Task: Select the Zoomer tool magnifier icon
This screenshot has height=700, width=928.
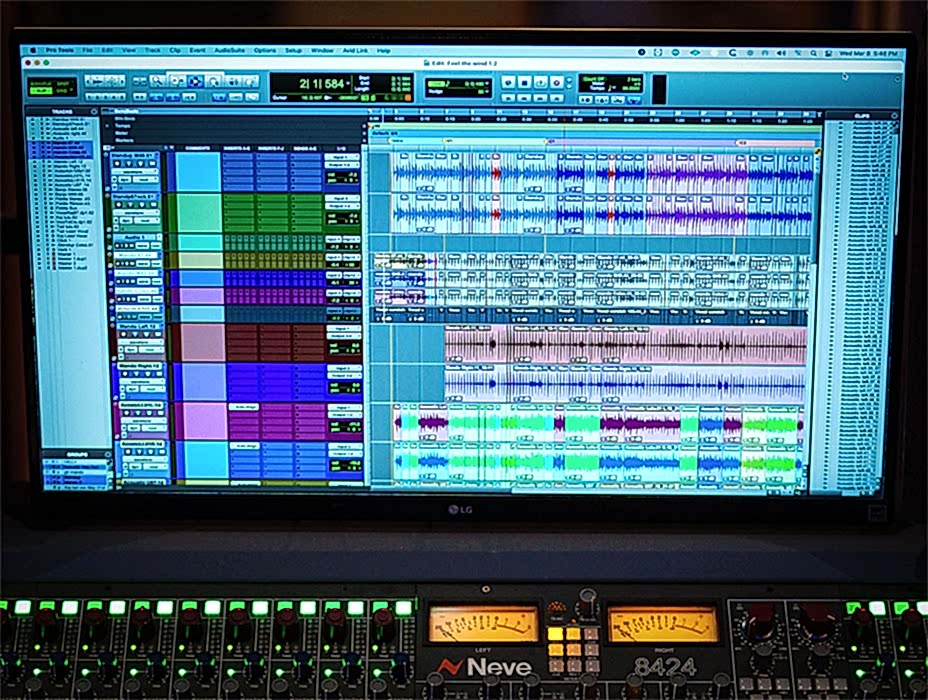Action: (157, 81)
